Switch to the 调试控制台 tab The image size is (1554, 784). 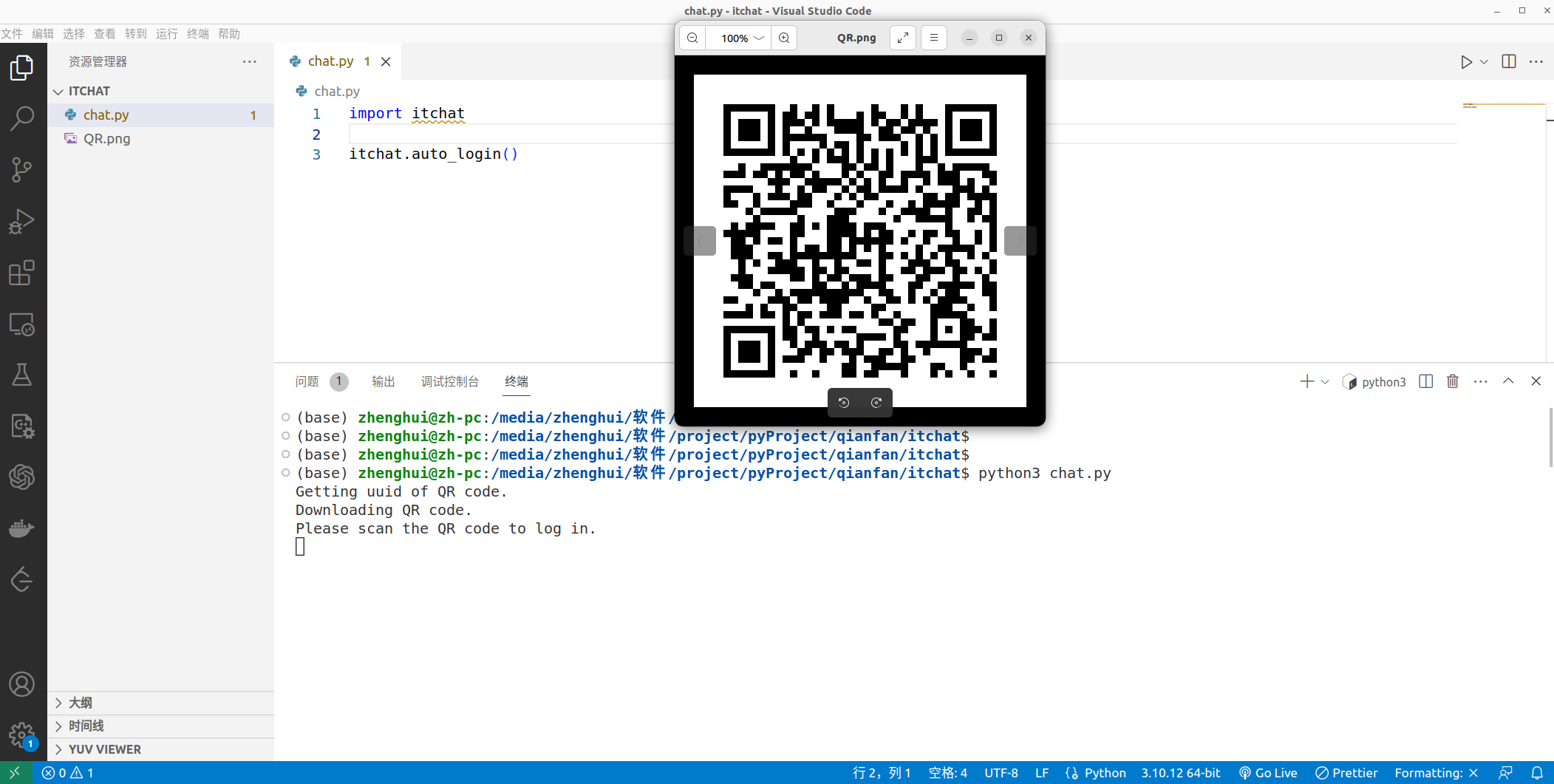pos(450,381)
